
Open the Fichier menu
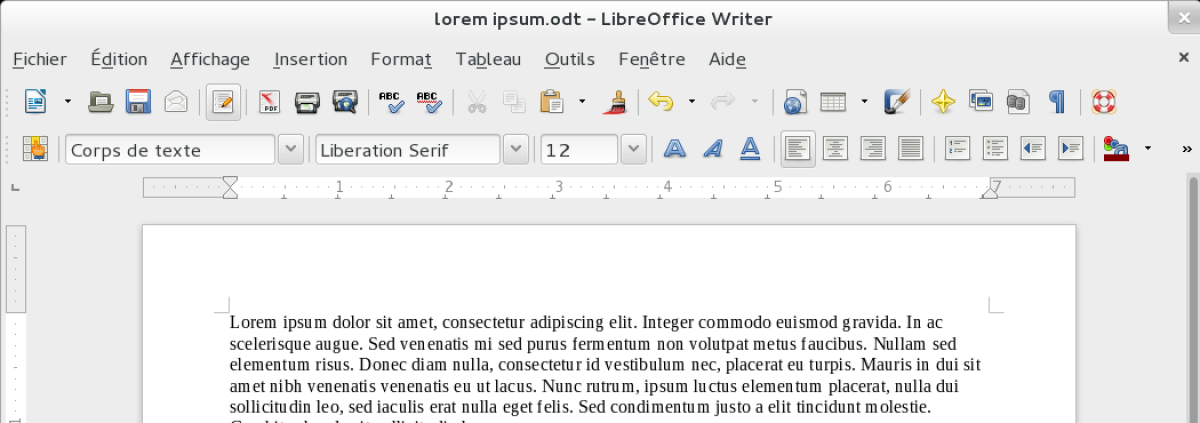click(40, 59)
